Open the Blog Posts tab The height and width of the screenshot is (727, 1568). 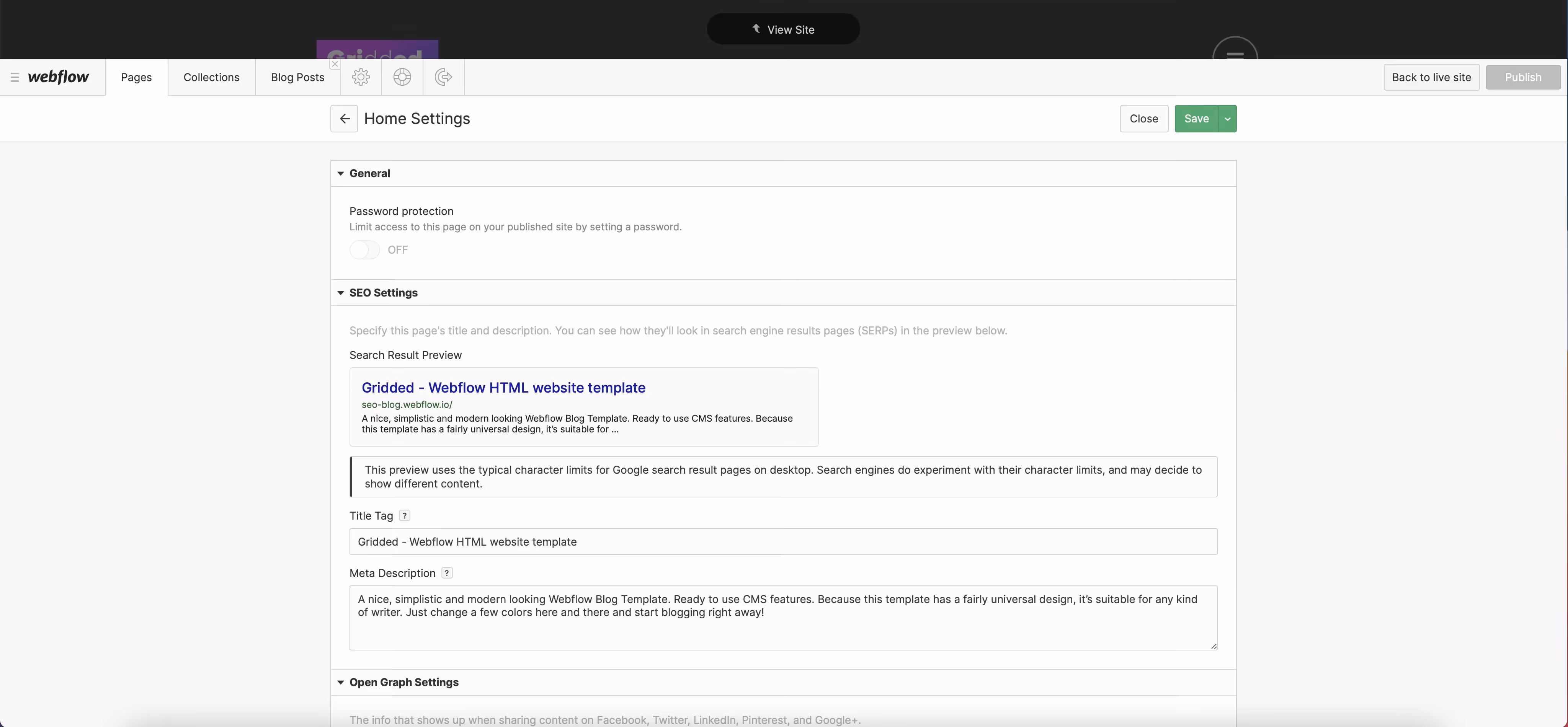point(298,77)
